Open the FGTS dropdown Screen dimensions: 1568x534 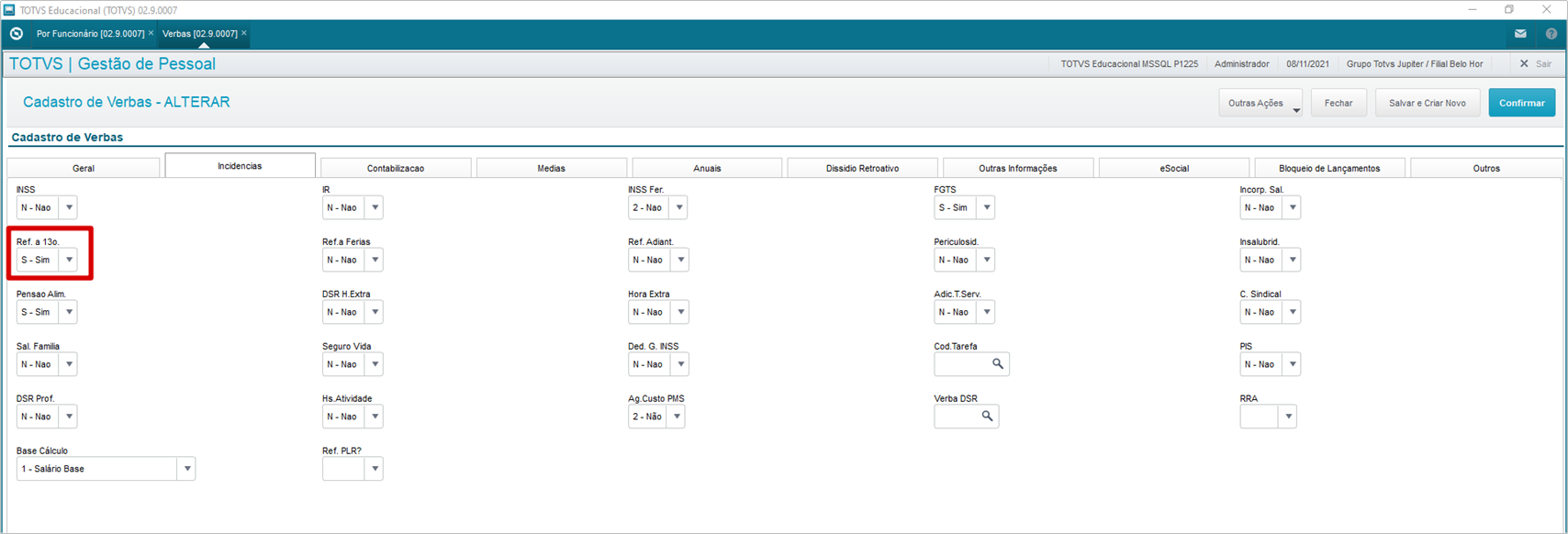pos(965,207)
